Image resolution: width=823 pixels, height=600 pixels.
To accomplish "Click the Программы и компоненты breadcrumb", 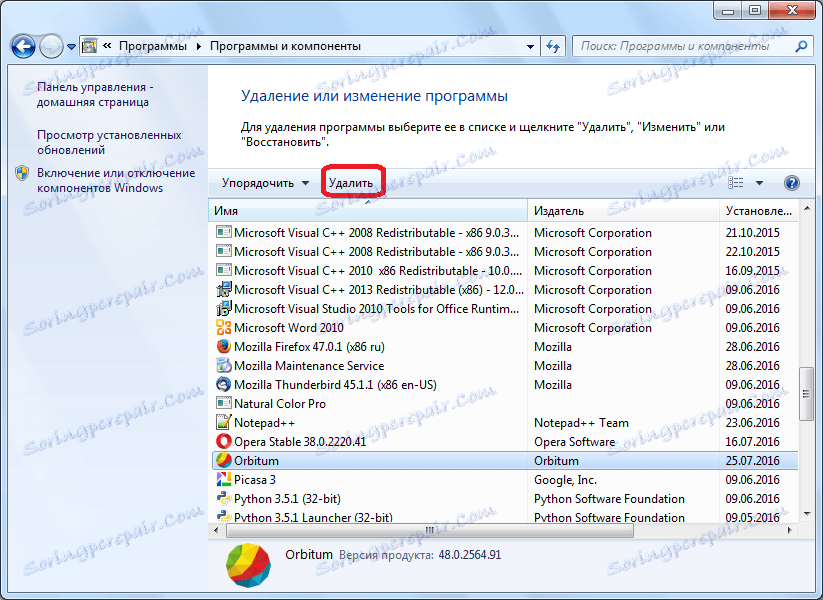I will [x=285, y=46].
